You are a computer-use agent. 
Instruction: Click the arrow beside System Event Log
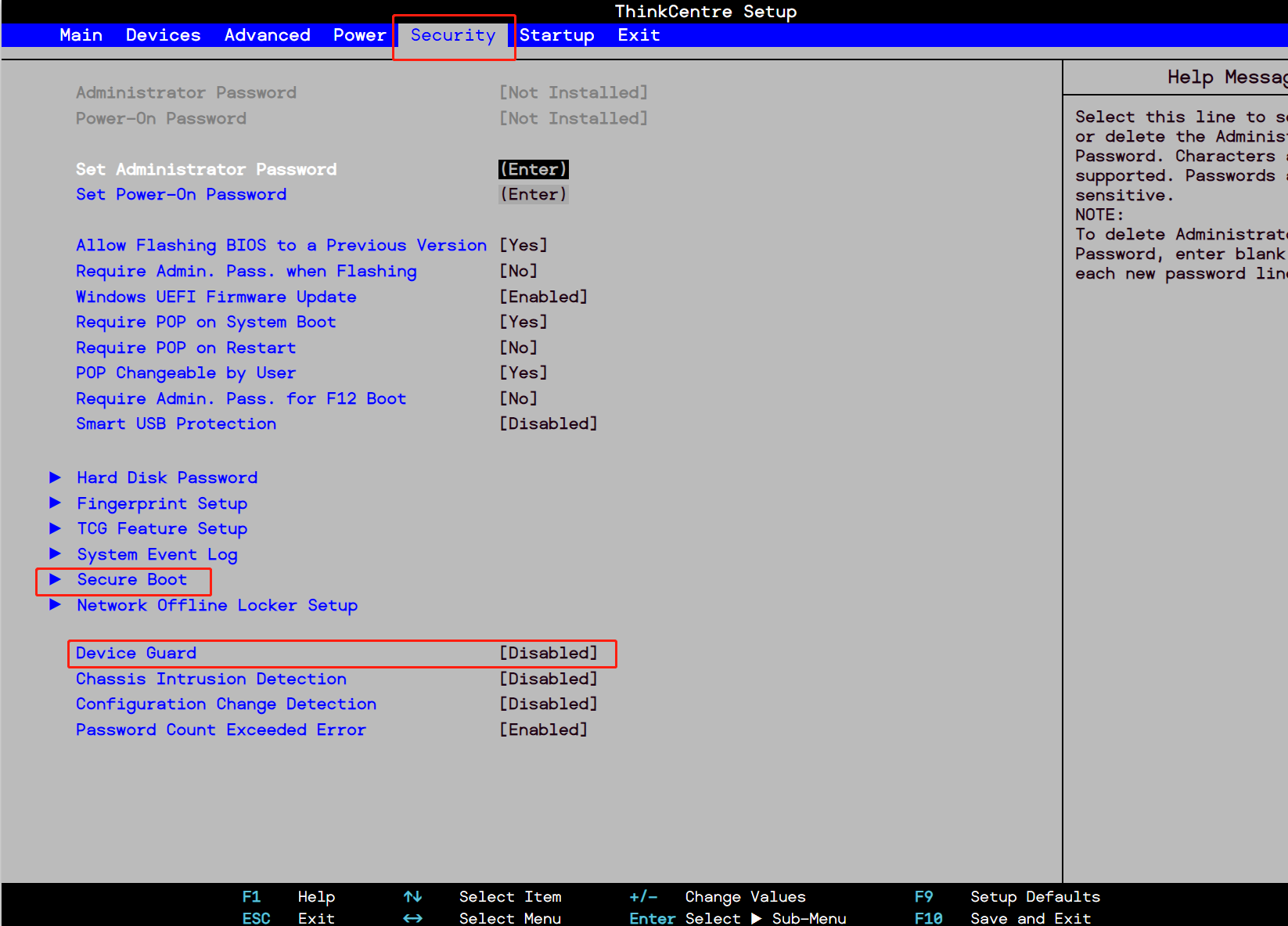55,553
